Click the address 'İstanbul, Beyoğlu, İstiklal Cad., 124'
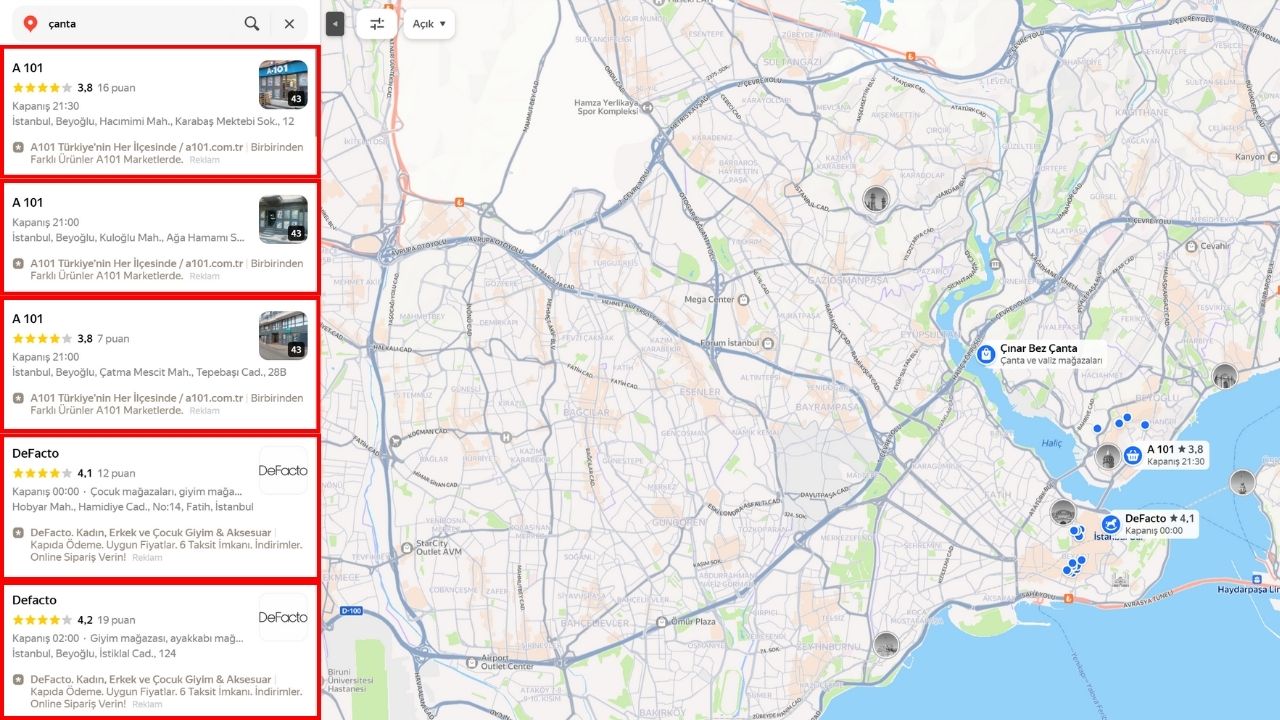The image size is (1280, 720). 94,654
